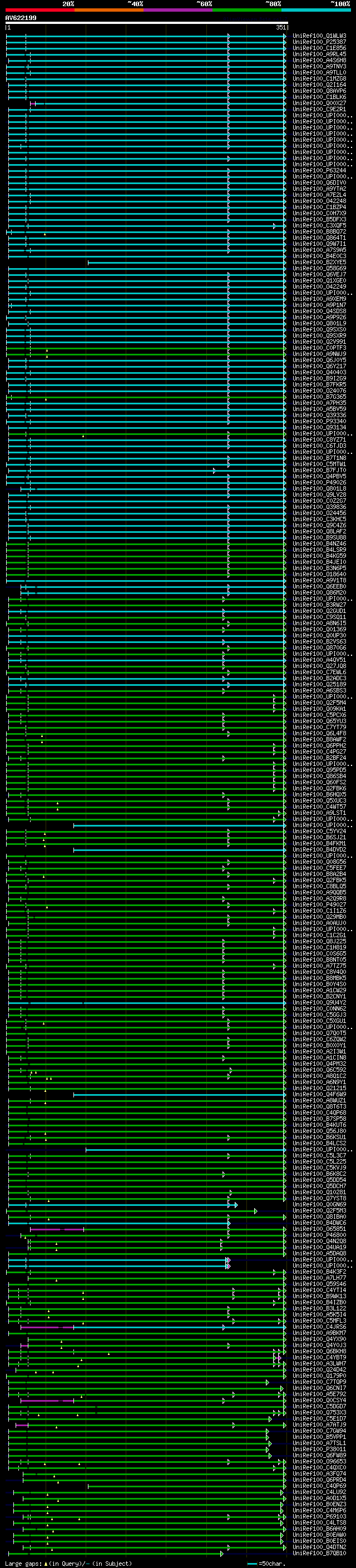
Task: Click the AV622199 query sequence label
Action: coord(21,18)
